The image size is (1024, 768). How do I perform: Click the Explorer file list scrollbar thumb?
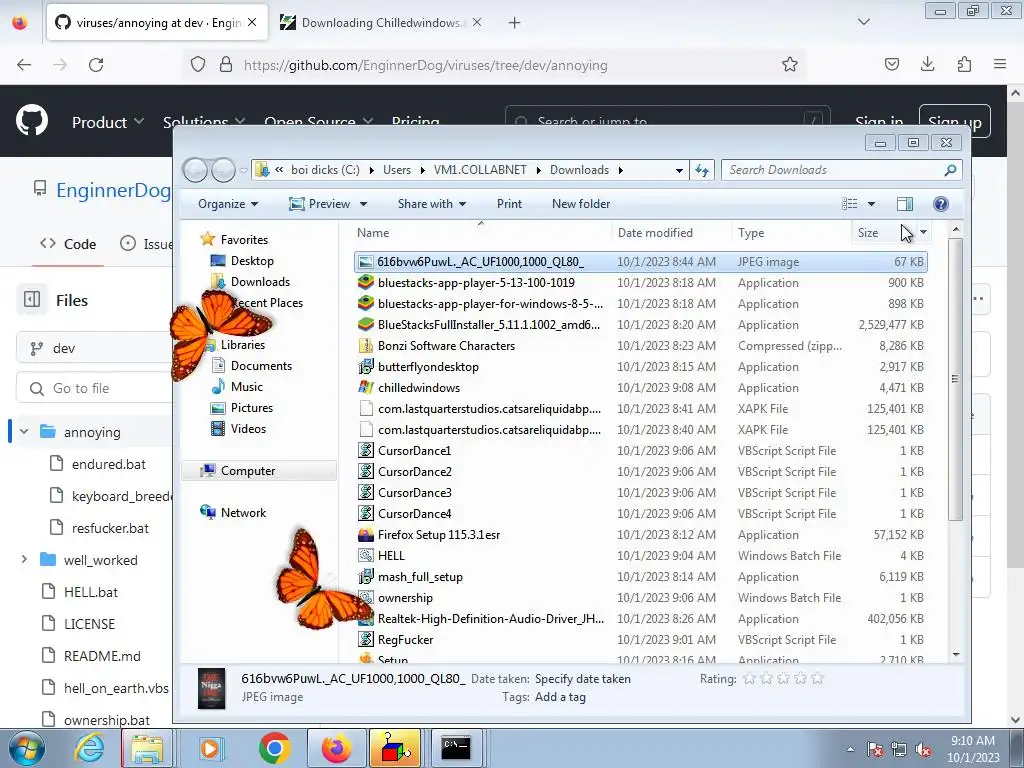click(955, 379)
